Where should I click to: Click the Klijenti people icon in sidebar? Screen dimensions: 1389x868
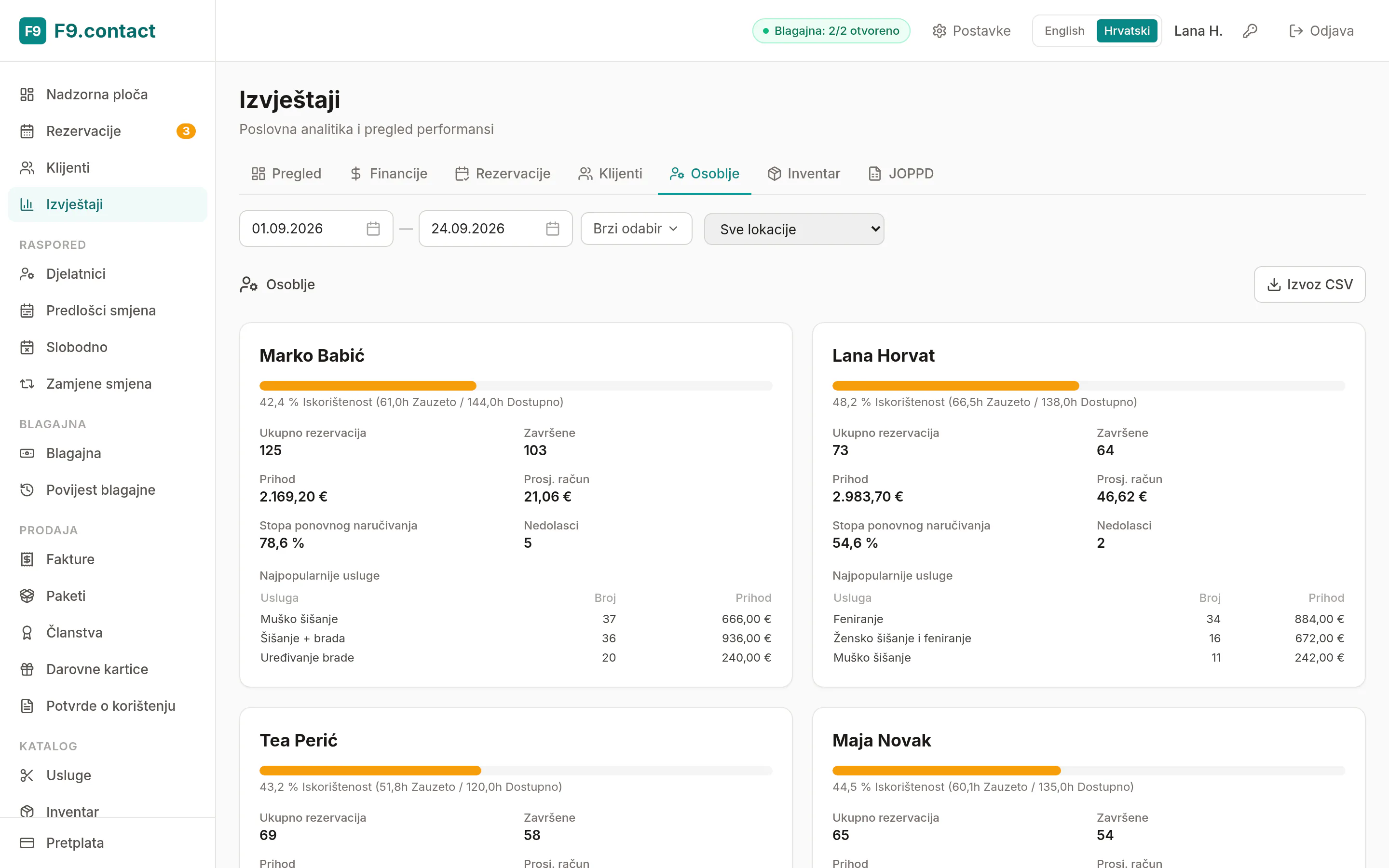[x=27, y=168]
